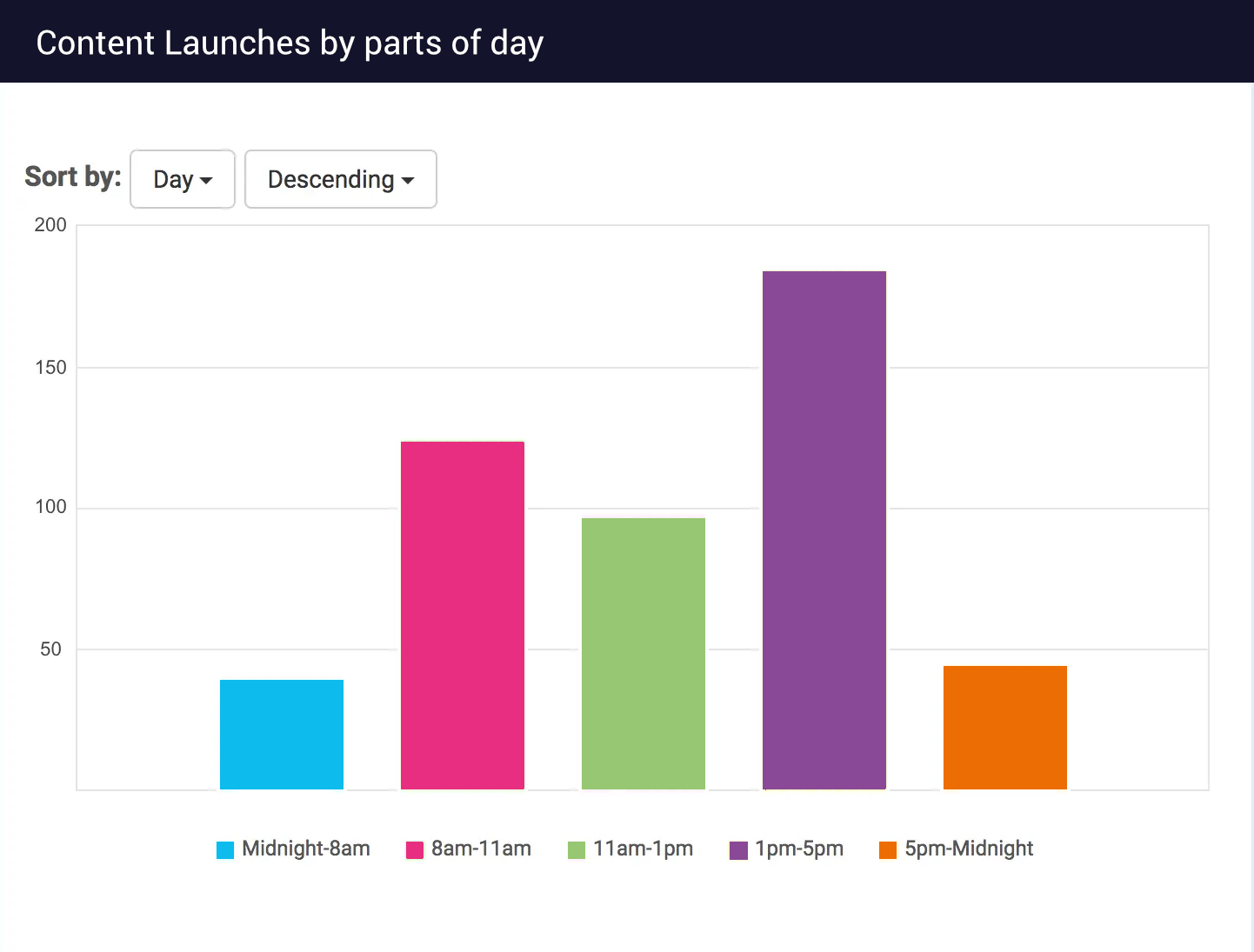Screen dimensions: 1254x952
Task: Click the blue Midnight-8am legend swatch
Action: click(224, 849)
